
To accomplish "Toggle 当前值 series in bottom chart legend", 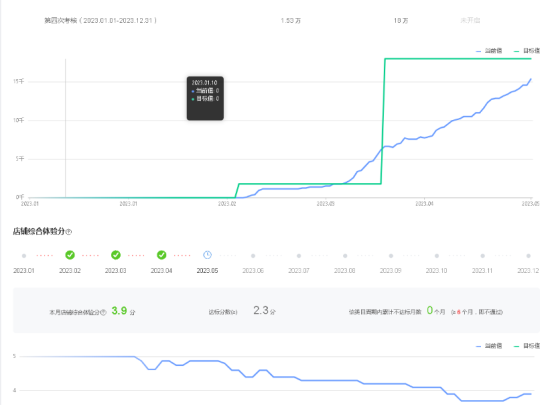I will [x=489, y=346].
